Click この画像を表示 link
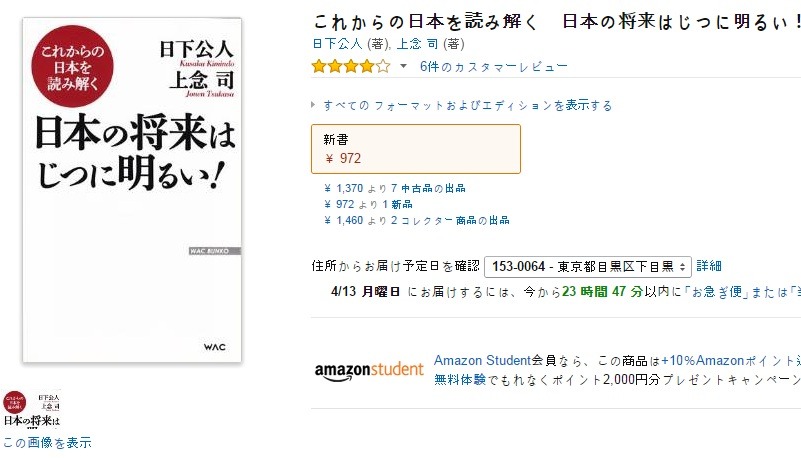Image resolution: width=801 pixels, height=458 pixels. [x=47, y=442]
